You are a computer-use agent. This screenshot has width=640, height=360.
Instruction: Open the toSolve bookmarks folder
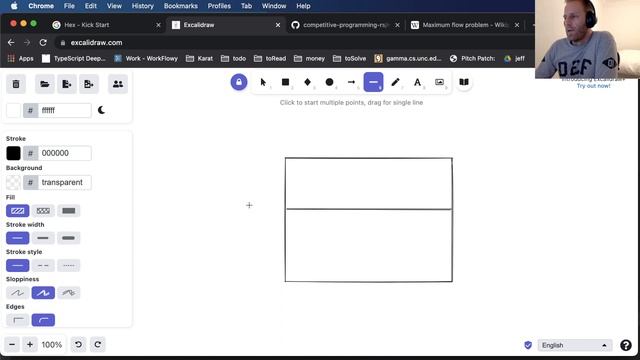[349, 58]
